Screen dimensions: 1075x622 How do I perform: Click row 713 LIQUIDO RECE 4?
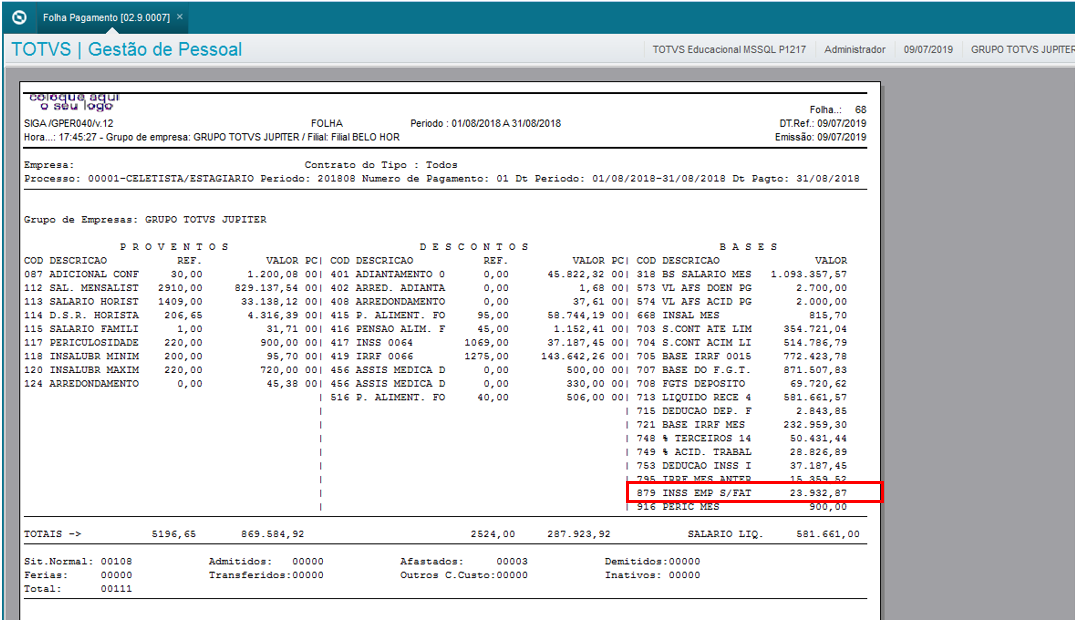coord(742,398)
